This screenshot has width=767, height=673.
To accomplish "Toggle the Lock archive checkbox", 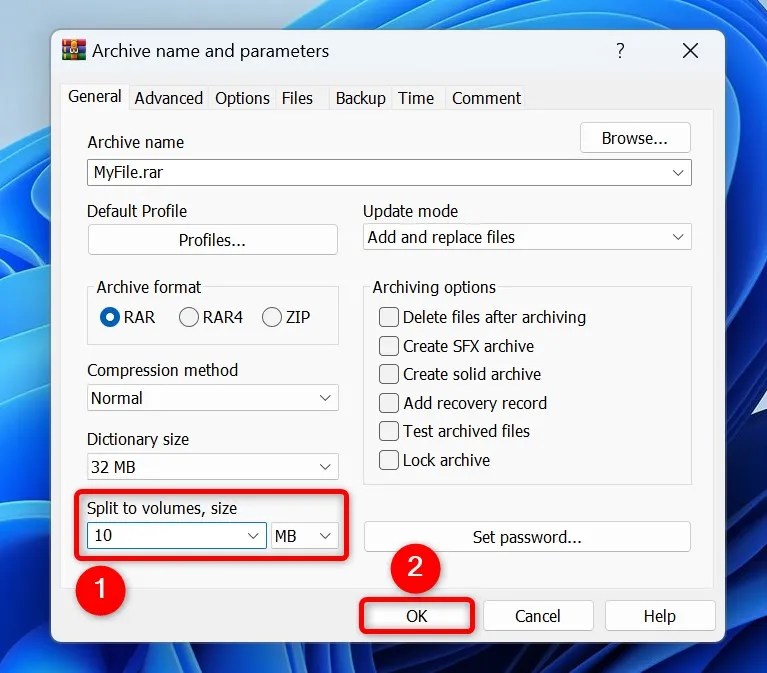I will [x=389, y=460].
